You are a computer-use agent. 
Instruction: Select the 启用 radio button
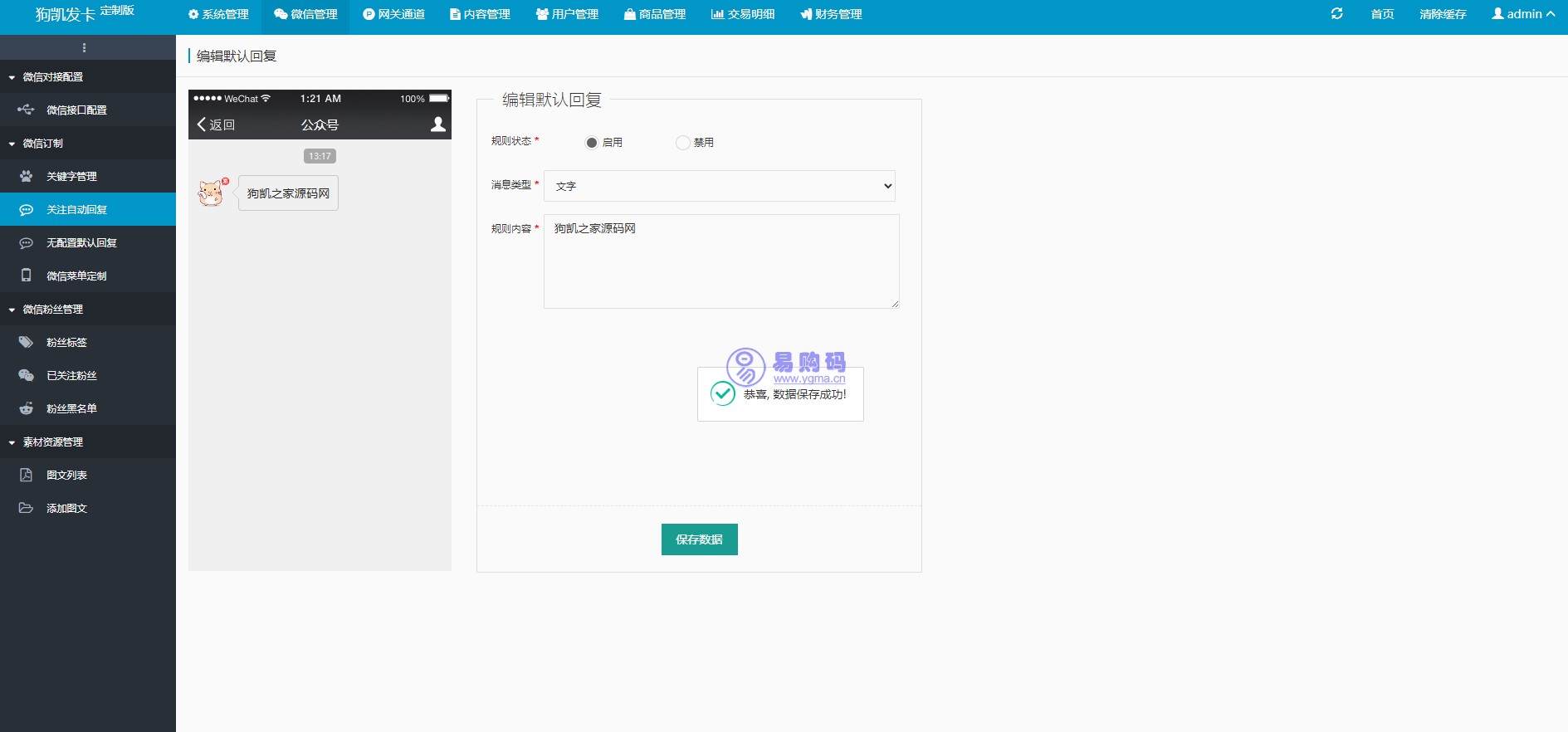592,143
